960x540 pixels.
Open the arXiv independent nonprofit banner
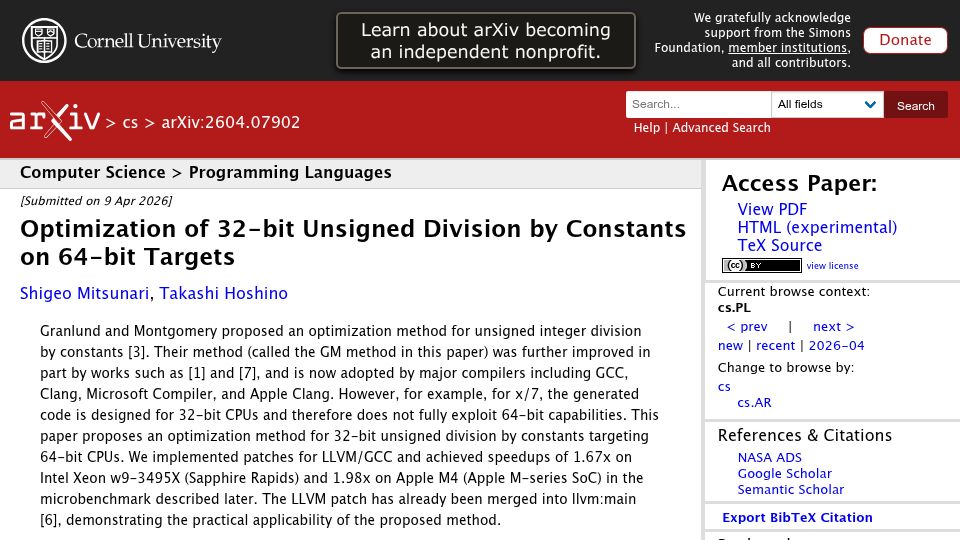pyautogui.click(x=486, y=40)
